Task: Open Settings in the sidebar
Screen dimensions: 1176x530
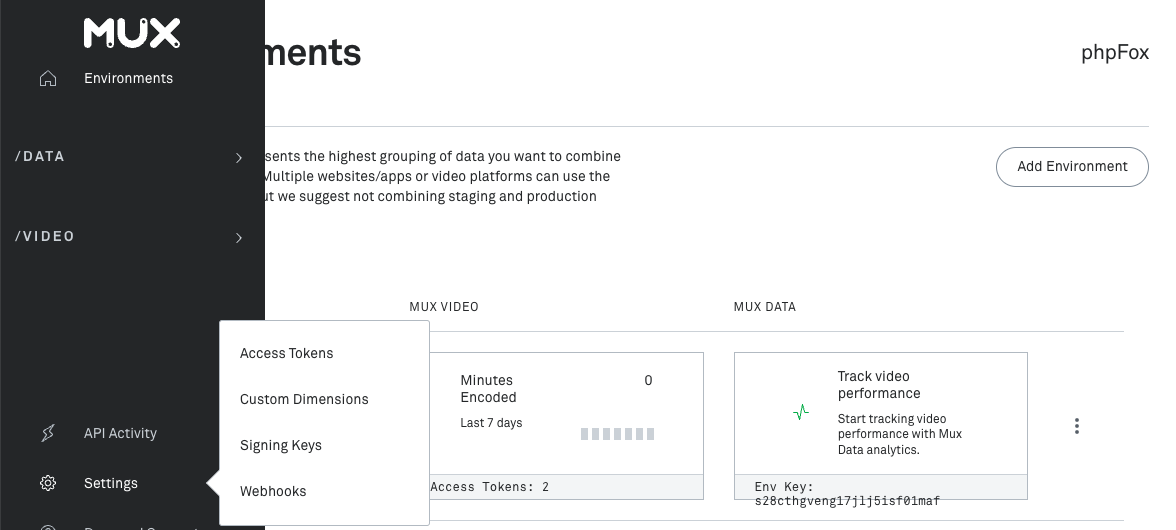Action: pos(111,483)
